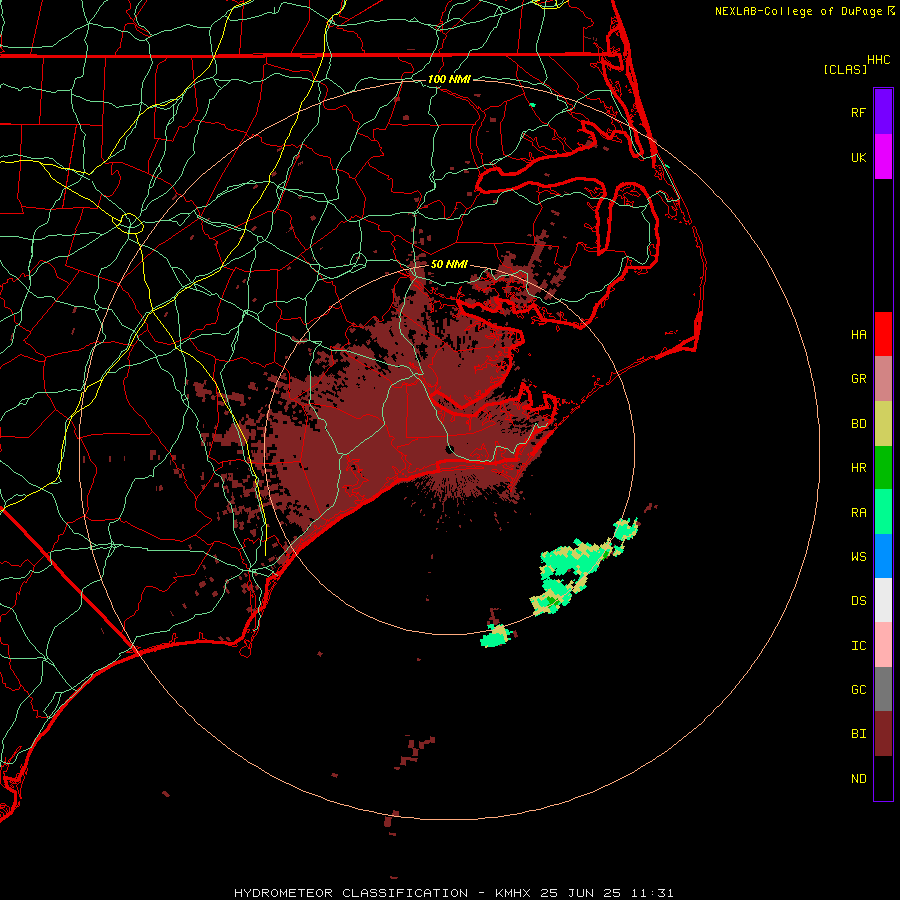The image size is (900, 900).
Task: Click the "BD" legend label
Action: (858, 424)
